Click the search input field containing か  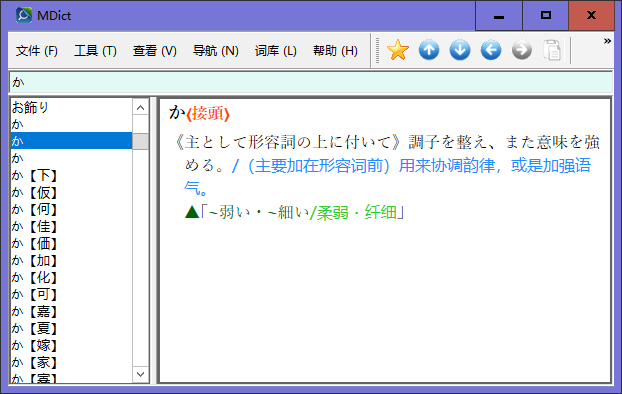tap(311, 82)
